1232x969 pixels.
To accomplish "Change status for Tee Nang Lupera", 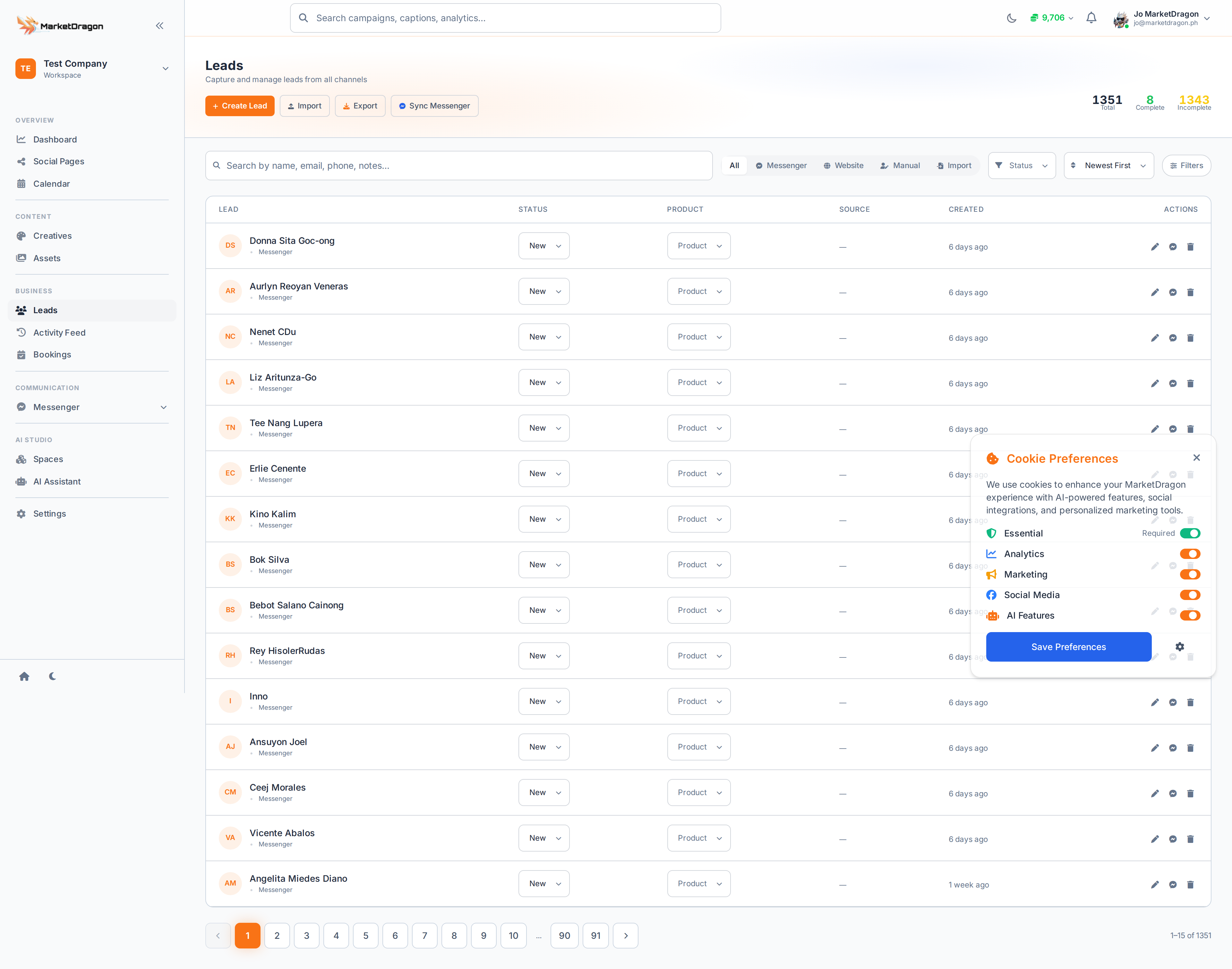I will pos(543,428).
